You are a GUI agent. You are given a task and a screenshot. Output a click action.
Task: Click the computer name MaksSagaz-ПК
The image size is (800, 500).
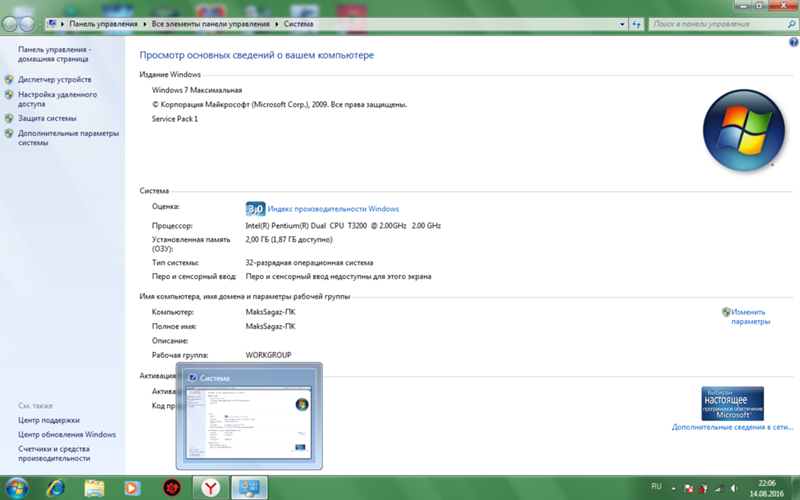pyautogui.click(x=270, y=312)
